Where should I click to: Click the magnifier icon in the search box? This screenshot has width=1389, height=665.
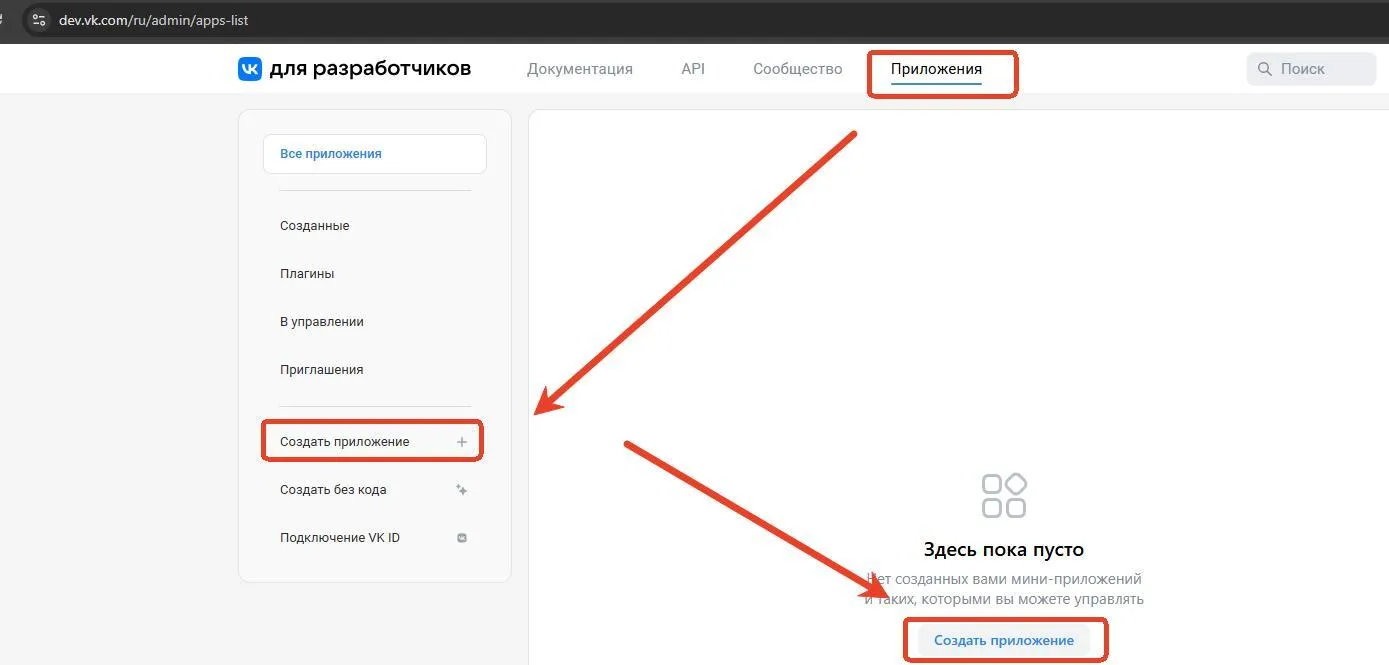coord(1265,69)
